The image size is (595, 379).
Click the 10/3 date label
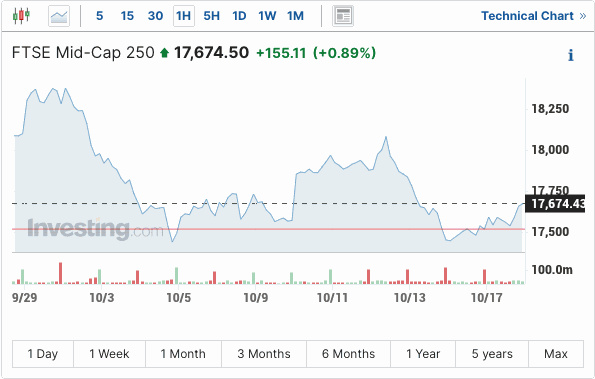102,297
